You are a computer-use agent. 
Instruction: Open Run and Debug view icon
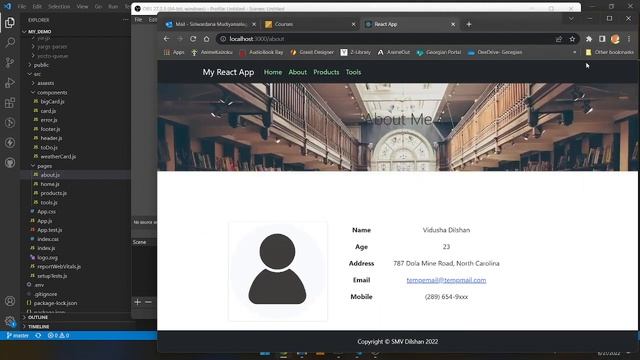pos(10,82)
